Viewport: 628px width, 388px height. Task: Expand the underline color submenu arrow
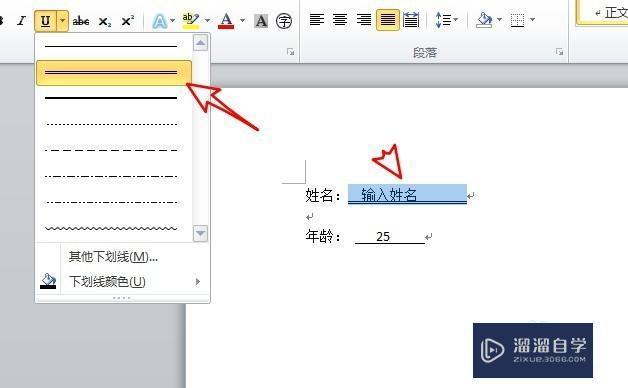point(197,281)
